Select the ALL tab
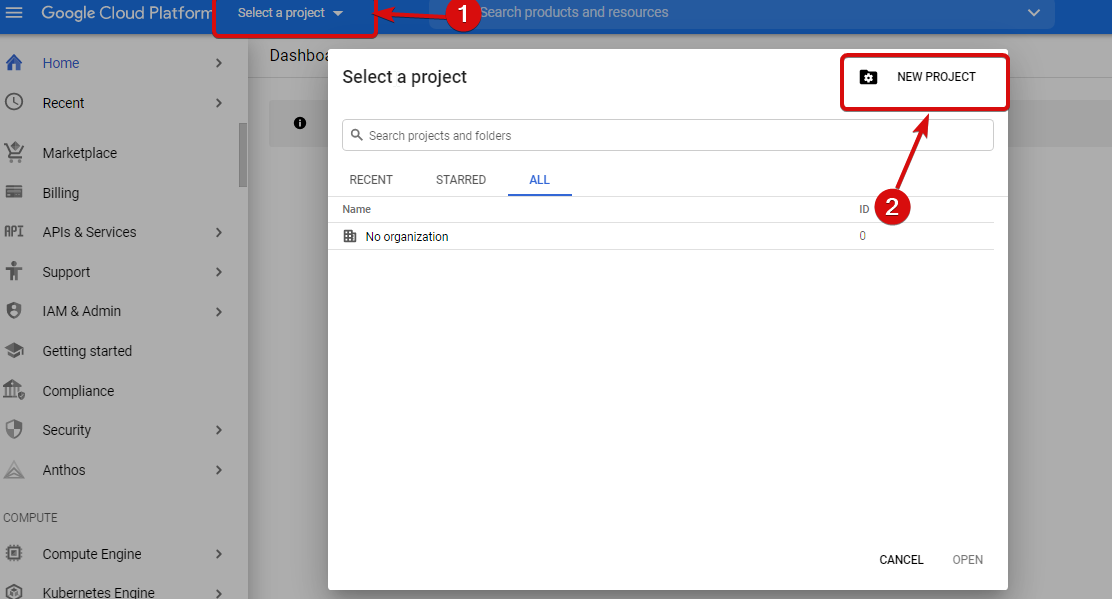Image resolution: width=1112 pixels, height=599 pixels. (540, 180)
